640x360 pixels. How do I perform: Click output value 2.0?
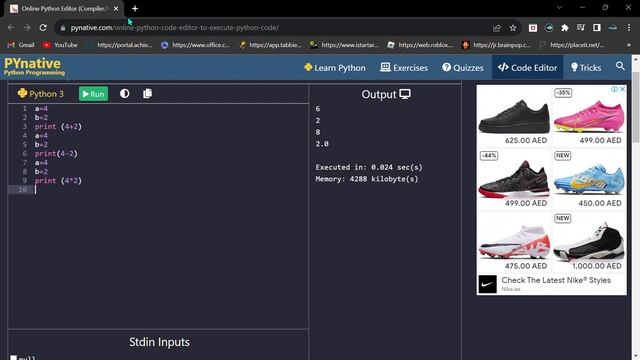click(x=322, y=144)
